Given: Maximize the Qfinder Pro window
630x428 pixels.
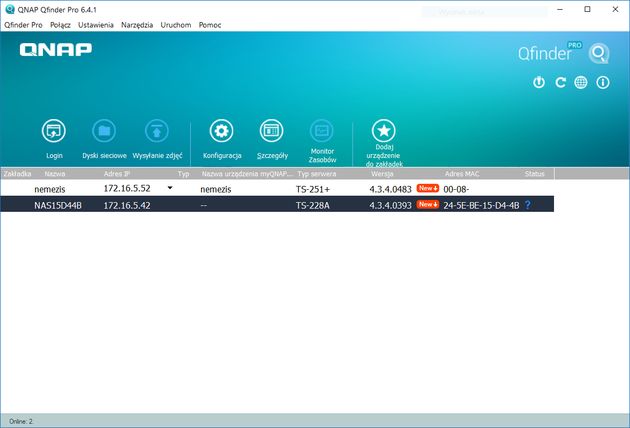Looking at the screenshot, I should point(587,9).
